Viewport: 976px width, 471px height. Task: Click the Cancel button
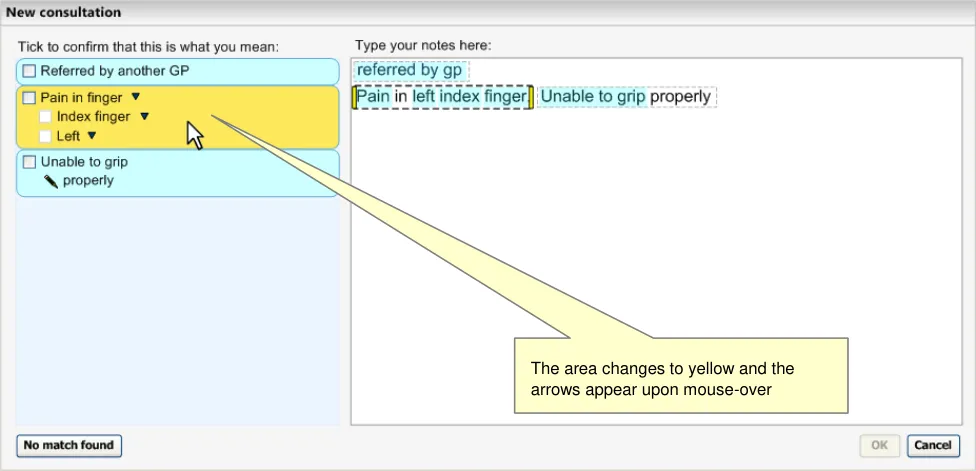point(933,445)
